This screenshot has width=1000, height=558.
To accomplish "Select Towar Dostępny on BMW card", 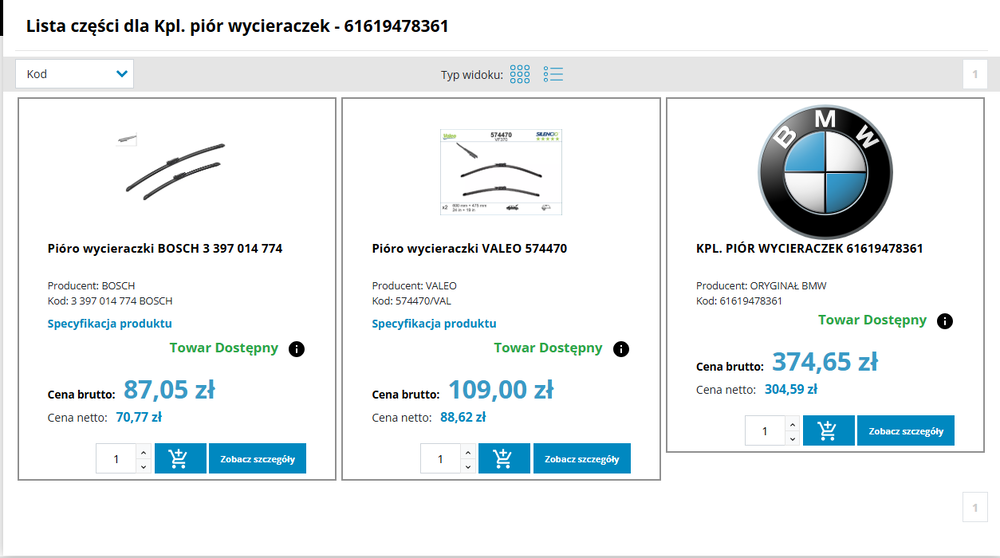I will (x=872, y=320).
